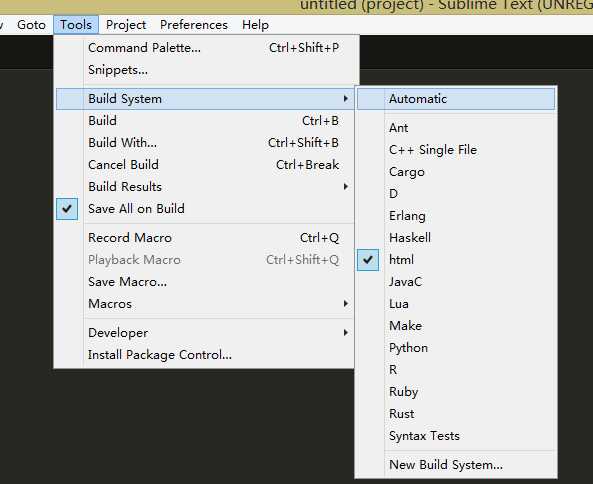
Task: Select C++ Single File build system
Action: [x=456, y=150]
